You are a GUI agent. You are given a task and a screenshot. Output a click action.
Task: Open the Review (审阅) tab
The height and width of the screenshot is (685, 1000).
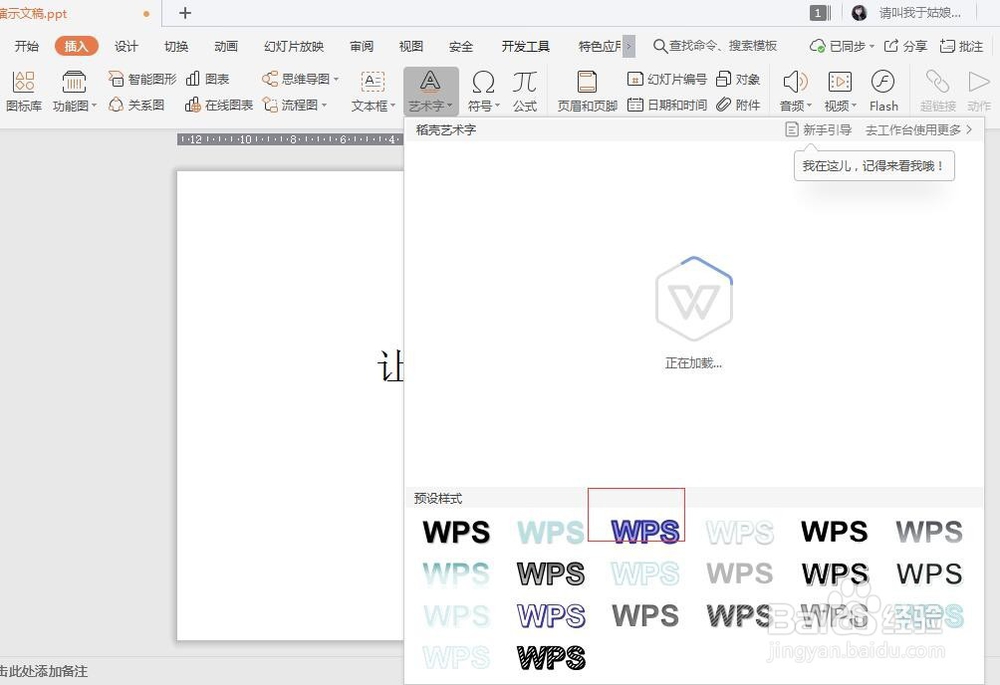pyautogui.click(x=362, y=46)
